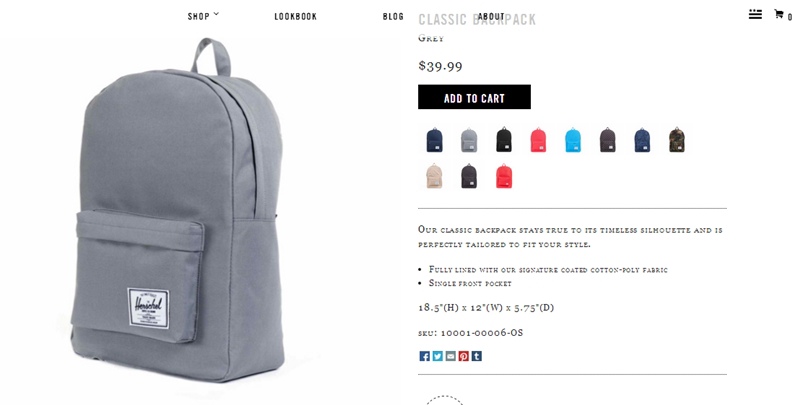The width and height of the screenshot is (800, 405).
Task: Open the Lookbook page
Action: click(x=295, y=16)
